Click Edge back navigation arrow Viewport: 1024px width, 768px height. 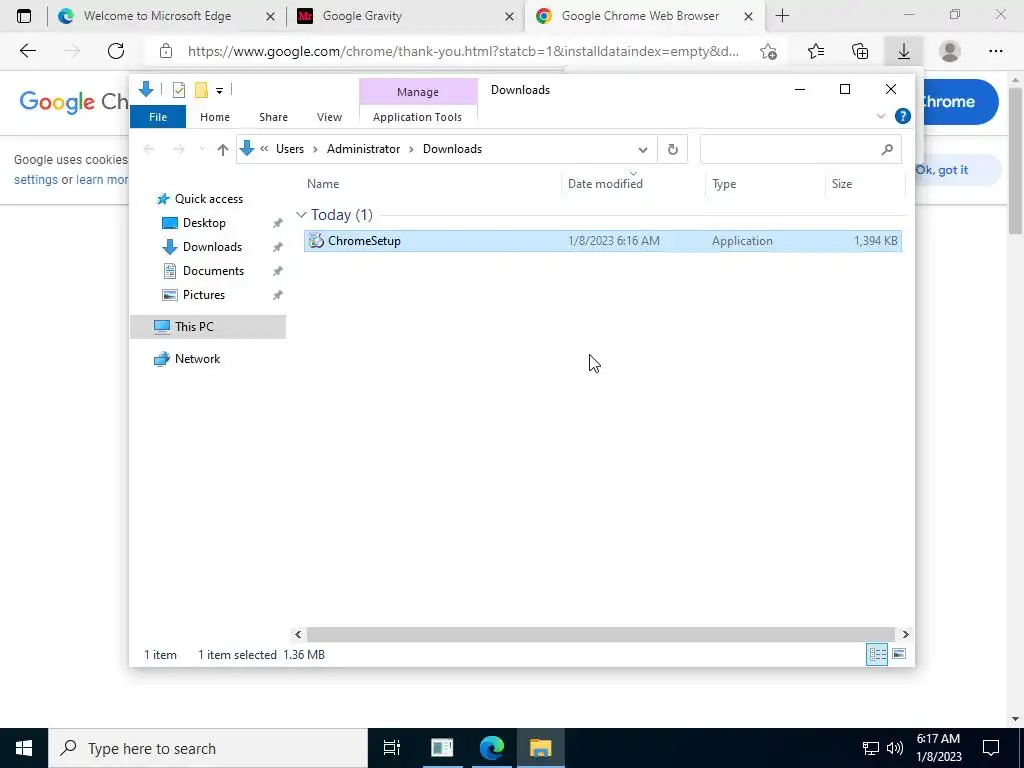coord(27,51)
